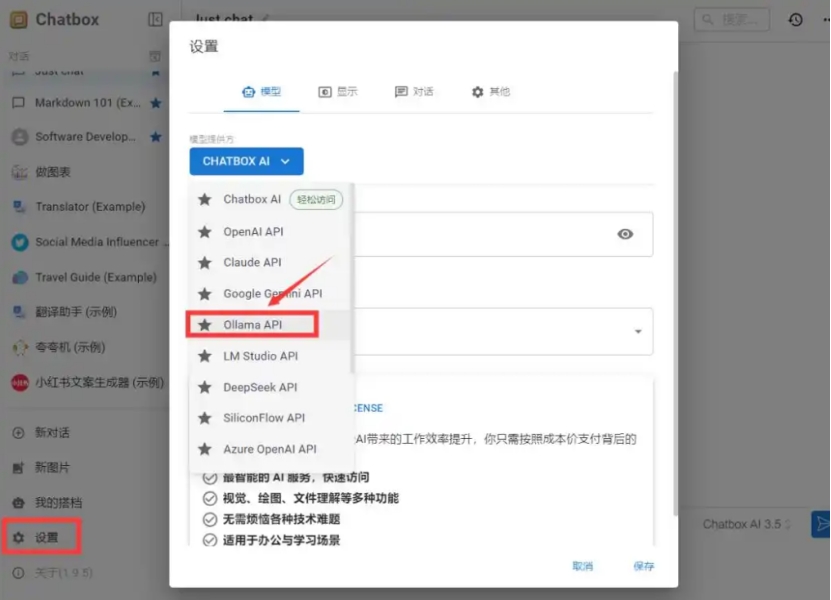Toggle star on Markdown 101 conversation
Image resolution: width=831 pixels, height=600 pixels.
[x=156, y=103]
